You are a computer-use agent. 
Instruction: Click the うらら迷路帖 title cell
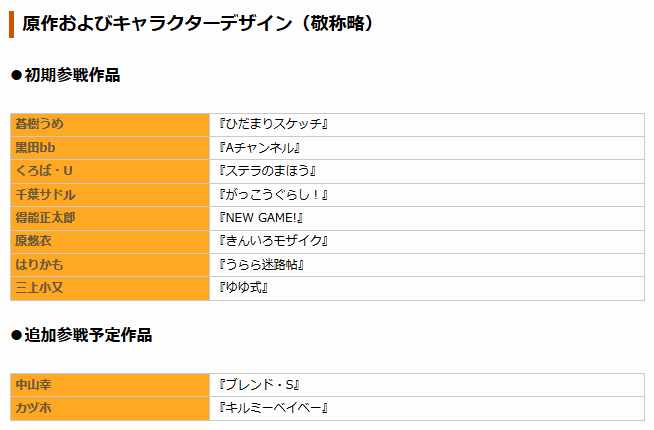(427, 265)
